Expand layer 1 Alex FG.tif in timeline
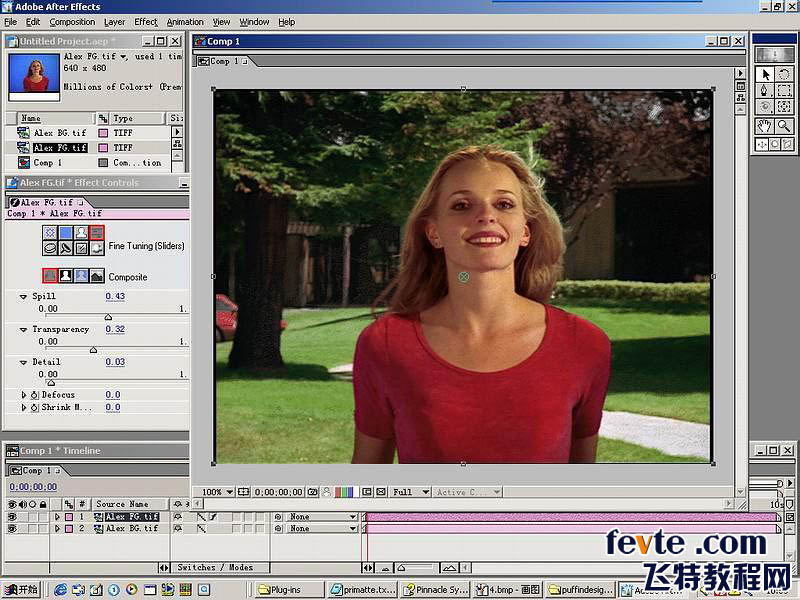 tap(57, 517)
